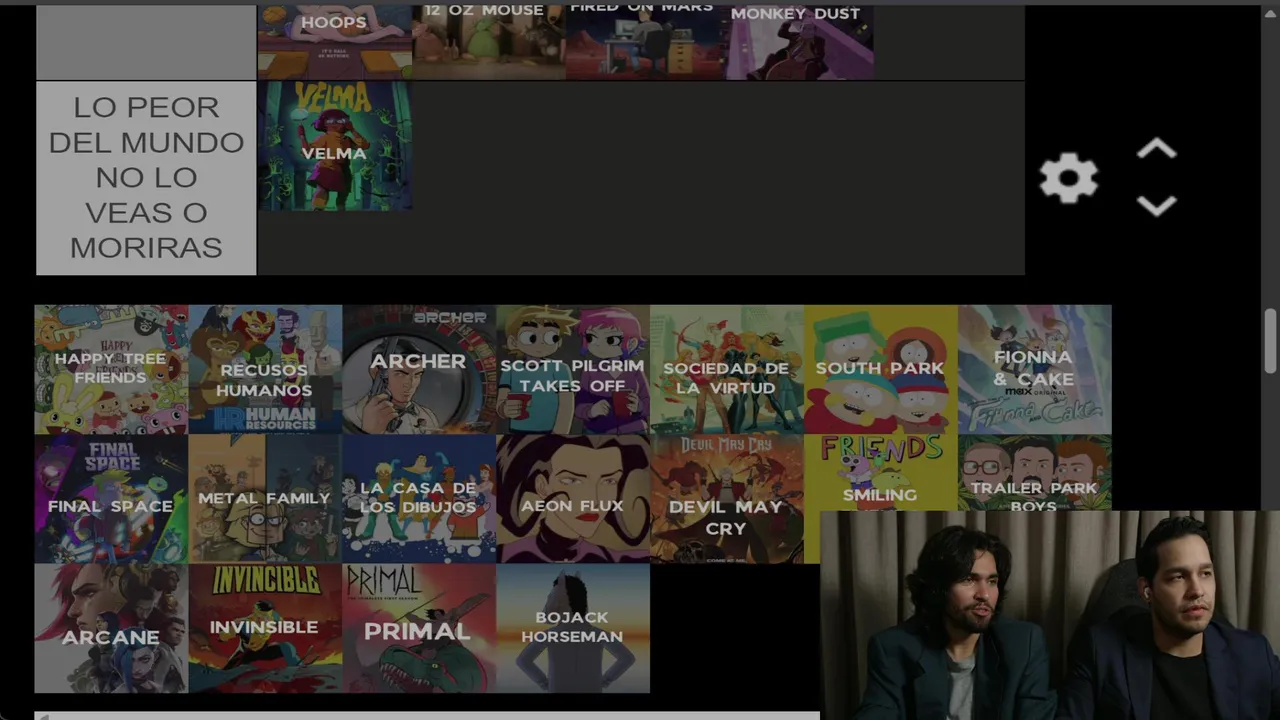
Task: Pick the Happy Tree Friends tile
Action: 111,369
